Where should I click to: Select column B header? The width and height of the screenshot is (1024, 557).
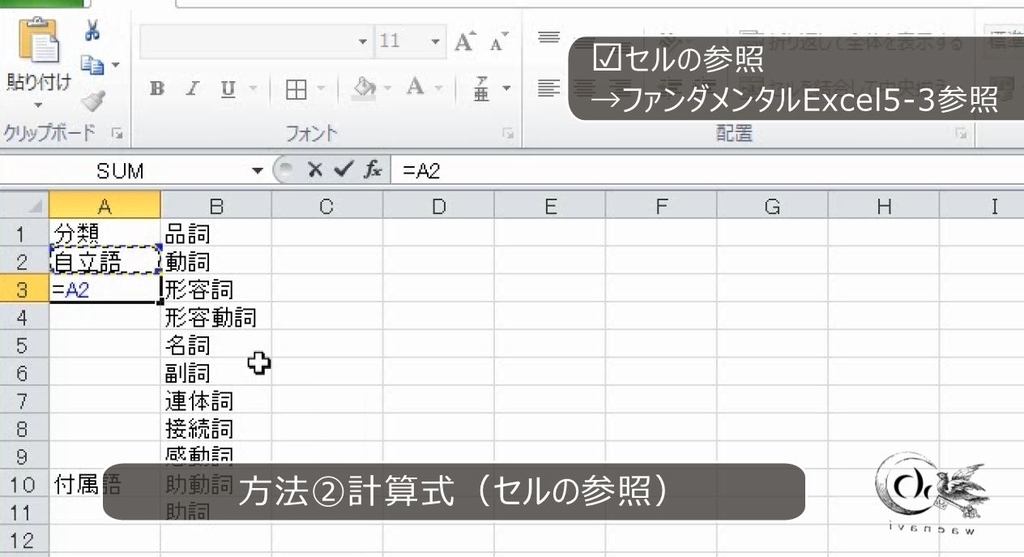[216, 206]
